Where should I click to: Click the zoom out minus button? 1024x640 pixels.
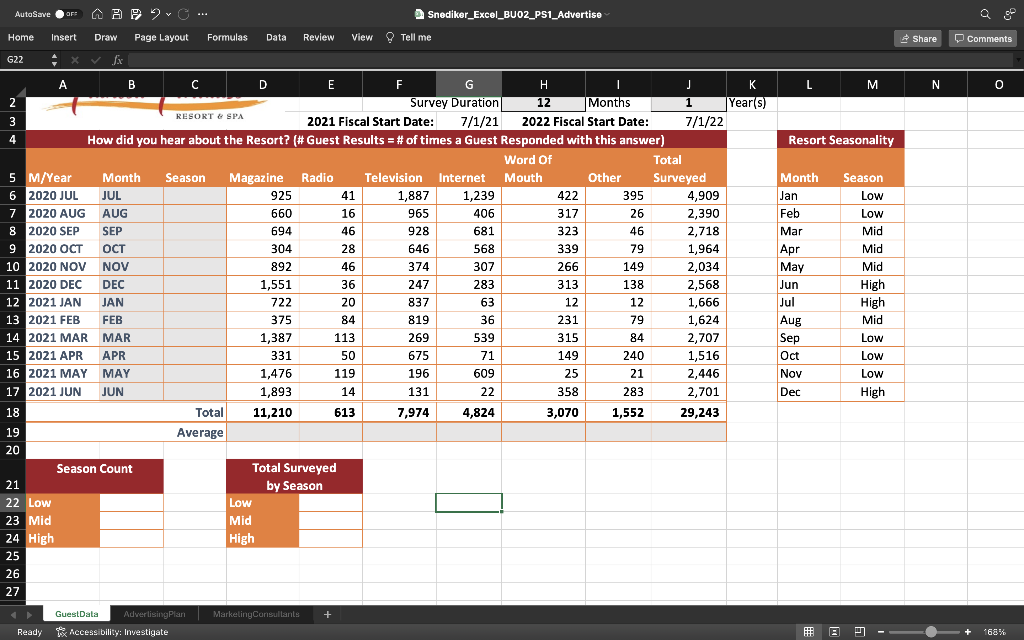(881, 632)
